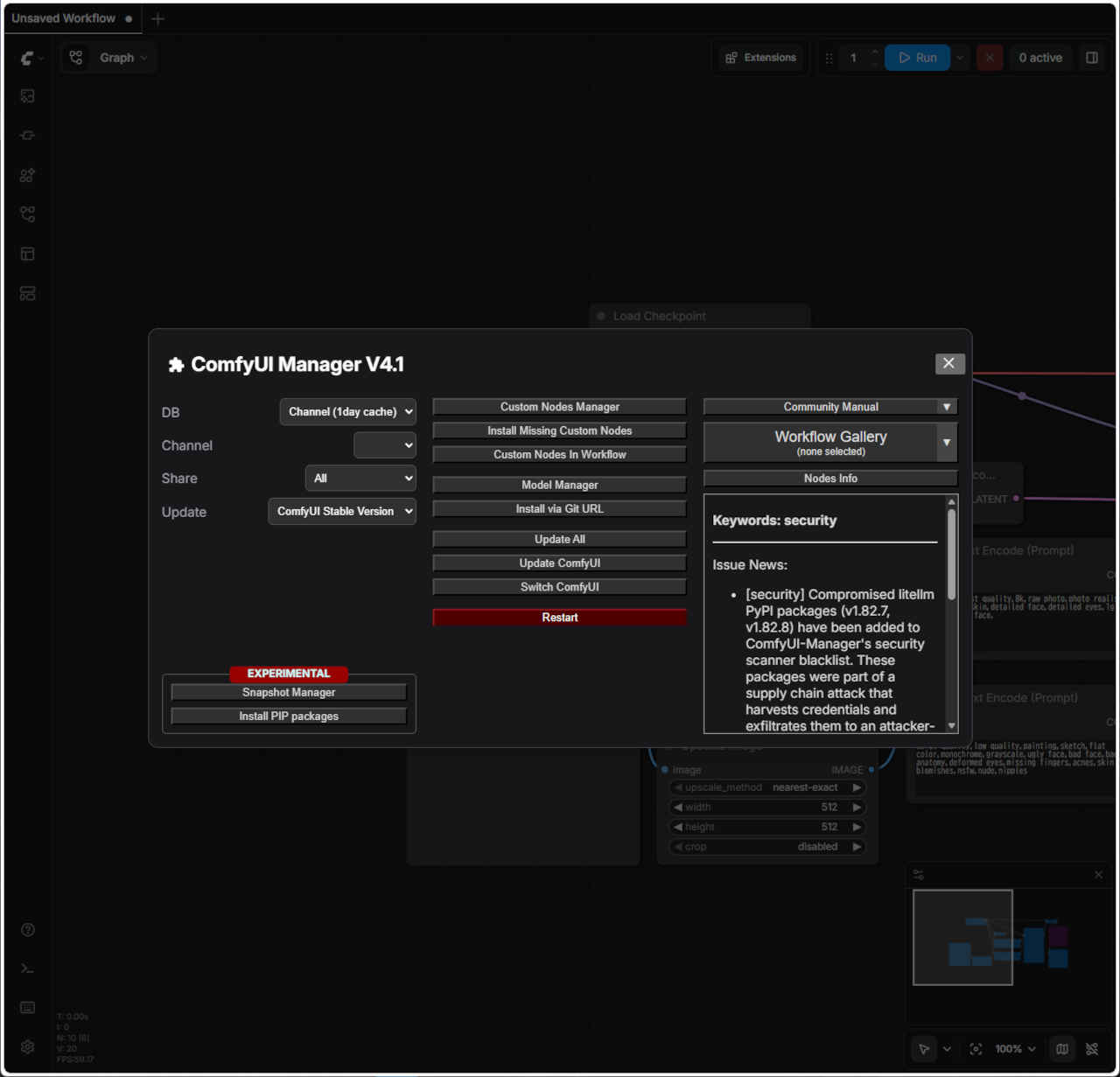This screenshot has width=1120, height=1077.
Task: Click the blue Run button
Action: coord(918,58)
